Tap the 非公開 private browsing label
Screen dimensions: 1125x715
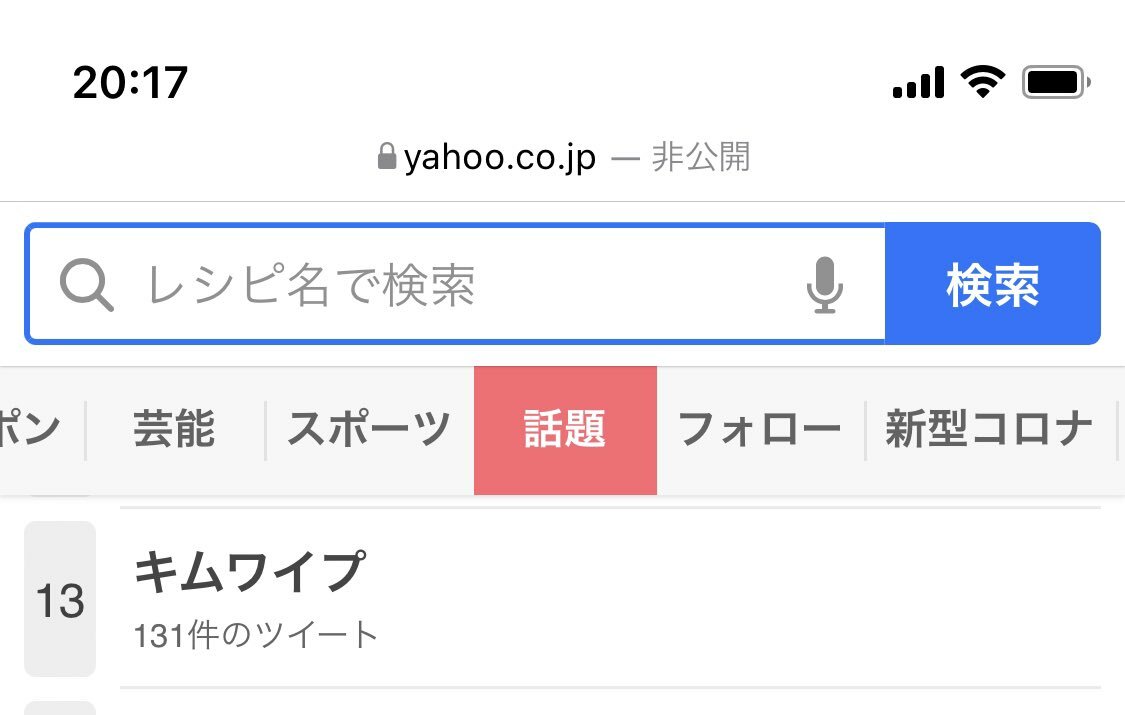[x=701, y=157]
